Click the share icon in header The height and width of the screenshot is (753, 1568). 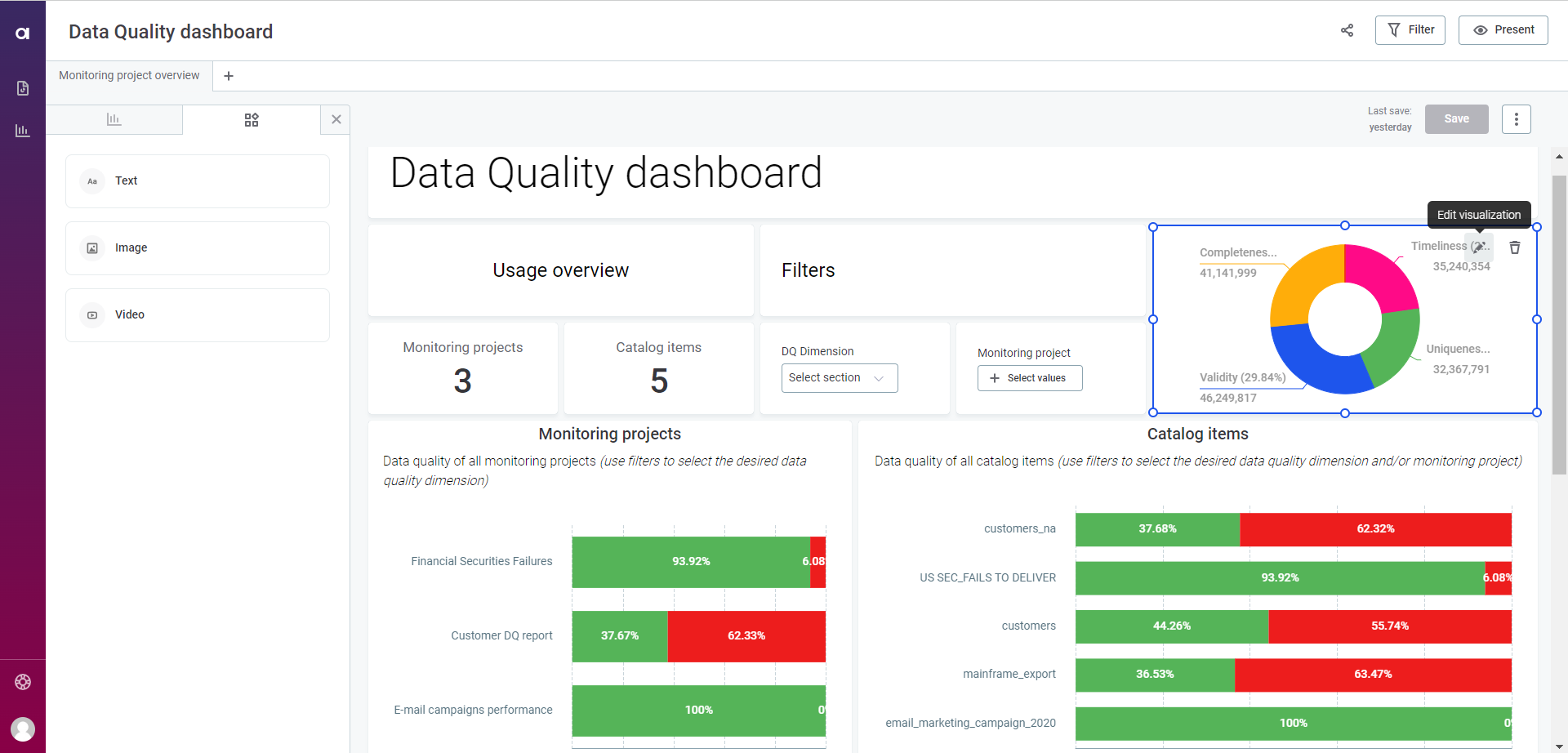(1347, 30)
